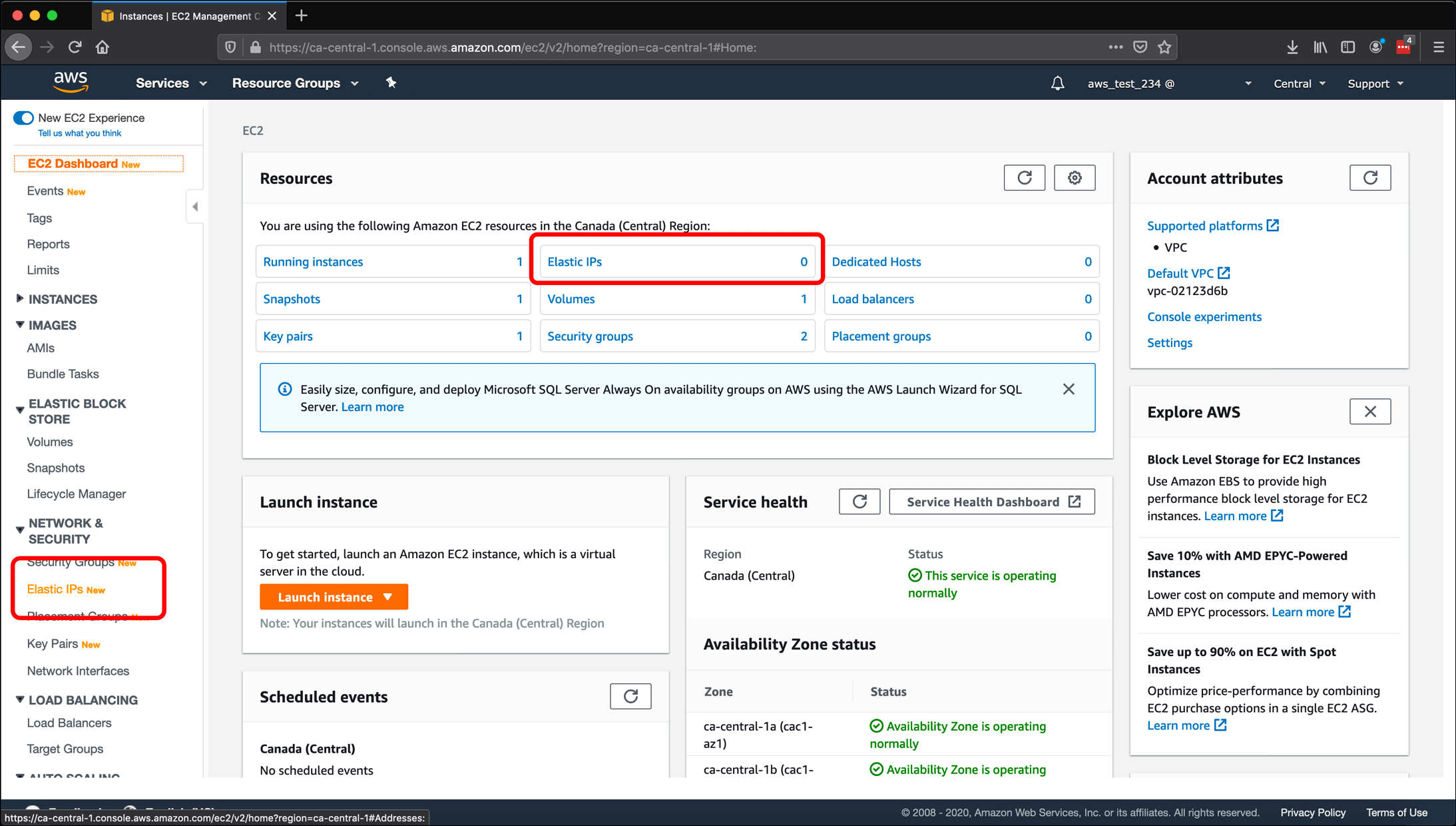The height and width of the screenshot is (826, 1456).
Task: Expand the INSTANCES section
Action: [57, 299]
